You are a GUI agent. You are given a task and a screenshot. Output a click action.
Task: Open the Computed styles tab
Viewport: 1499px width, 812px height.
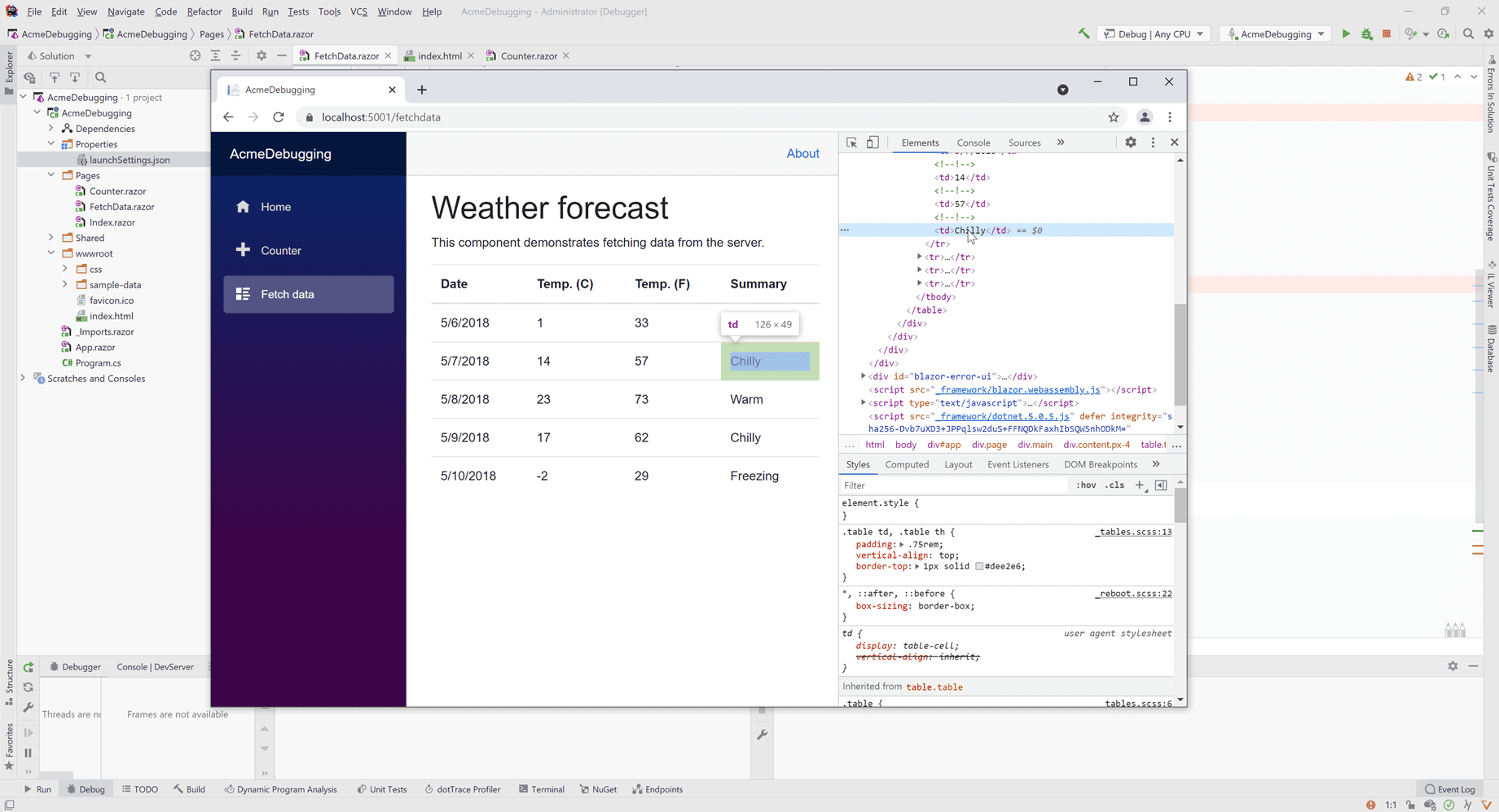907,464
